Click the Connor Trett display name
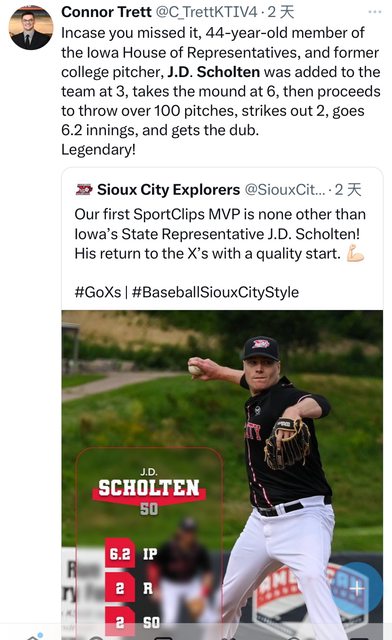The width and height of the screenshot is (392, 640). (106, 12)
